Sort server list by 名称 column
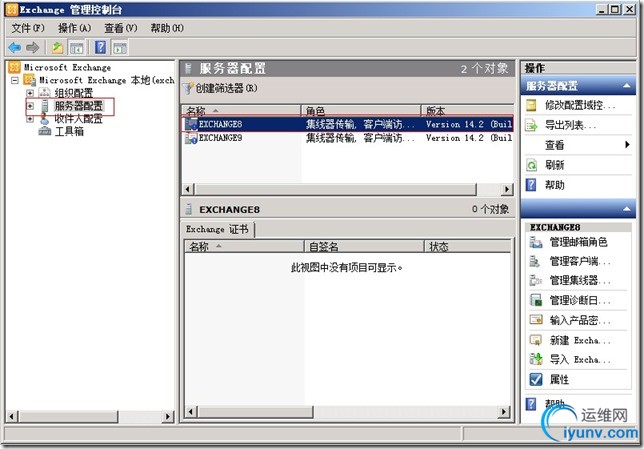This screenshot has width=644, height=449. coord(242,111)
